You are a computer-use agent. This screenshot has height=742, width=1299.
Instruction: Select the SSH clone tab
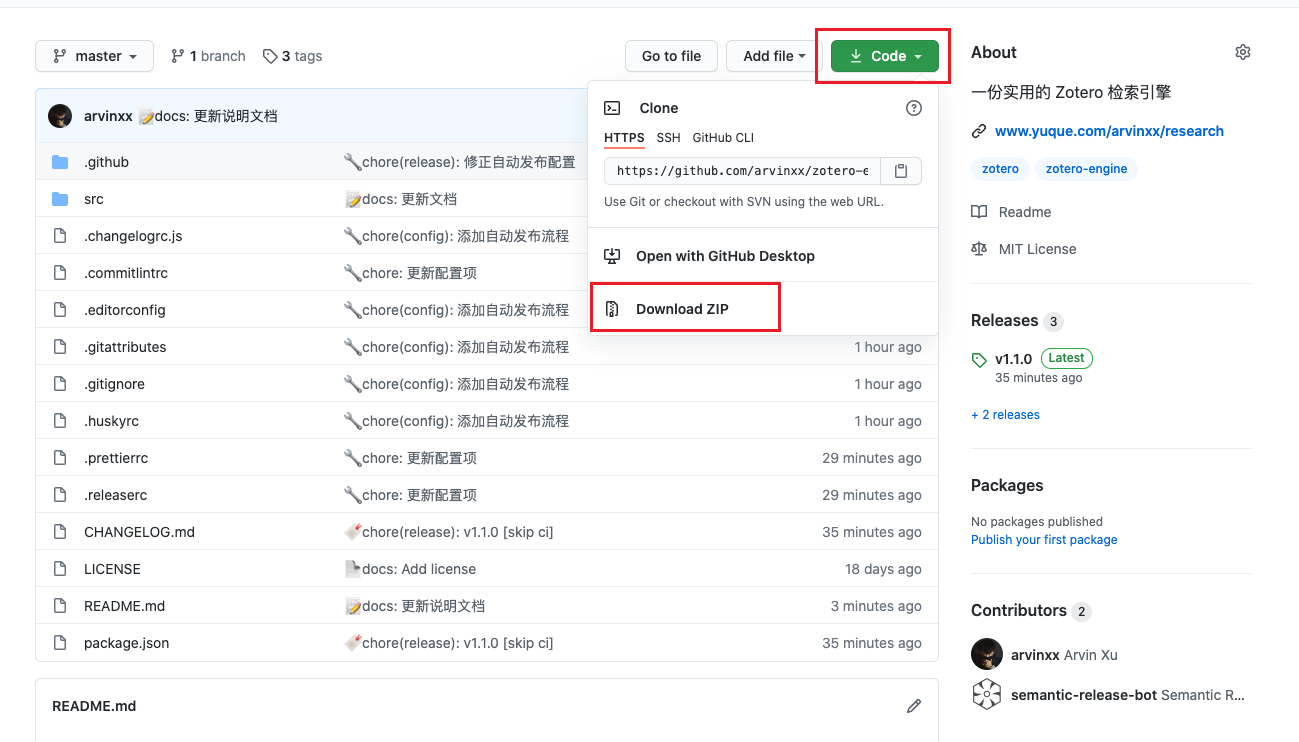coord(668,137)
